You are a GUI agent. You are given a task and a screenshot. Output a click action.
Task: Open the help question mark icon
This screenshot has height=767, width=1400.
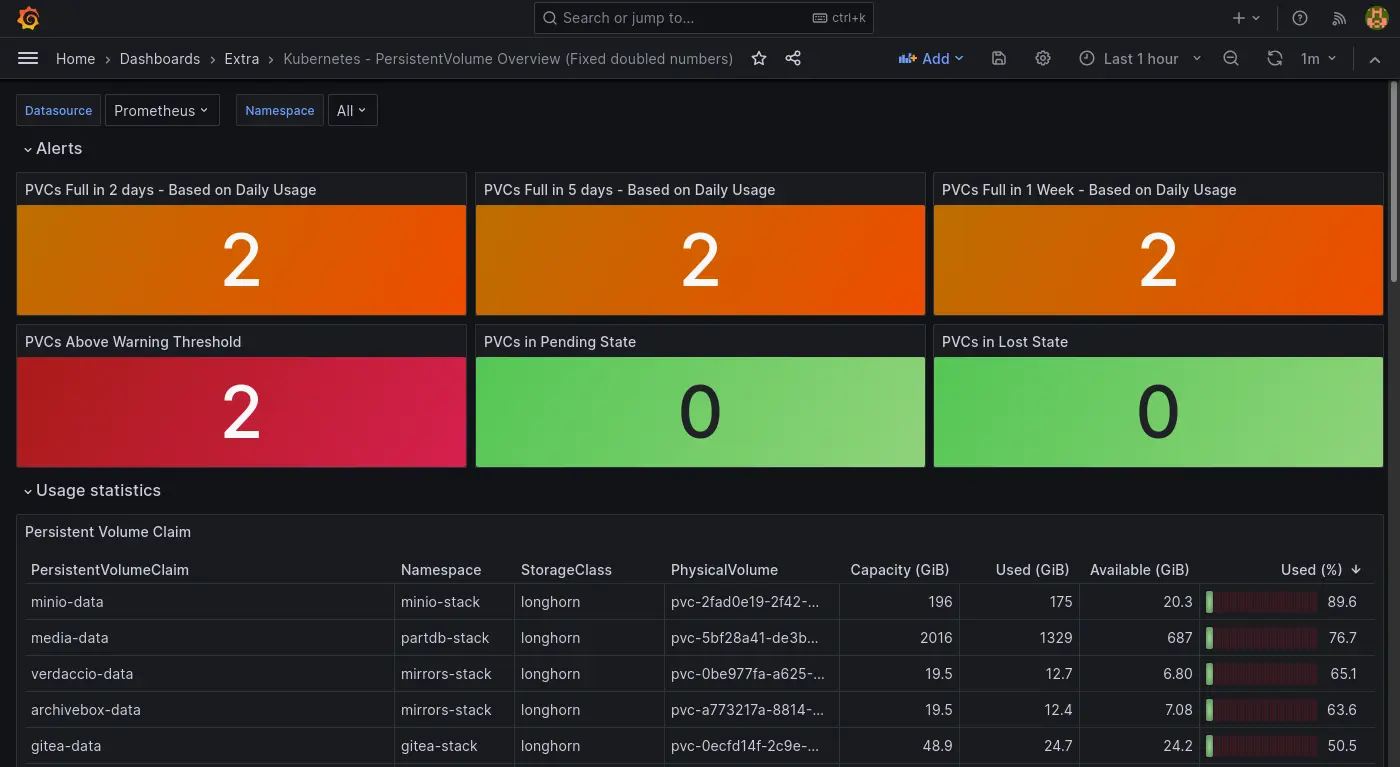point(1300,18)
